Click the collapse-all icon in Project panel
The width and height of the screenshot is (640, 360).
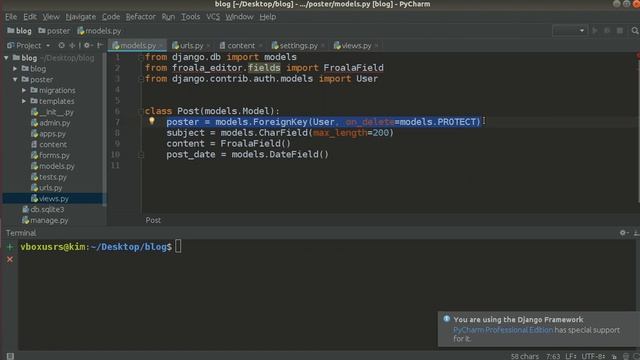pyautogui.click(x=73, y=45)
